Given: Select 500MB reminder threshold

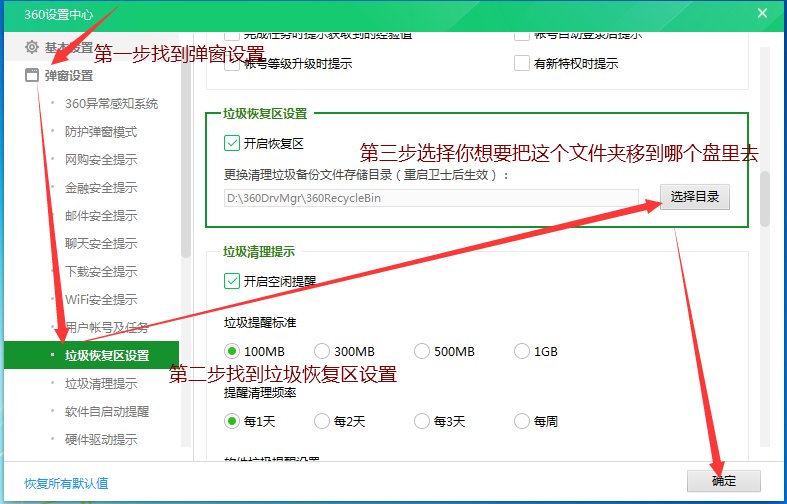Looking at the screenshot, I should tap(422, 351).
